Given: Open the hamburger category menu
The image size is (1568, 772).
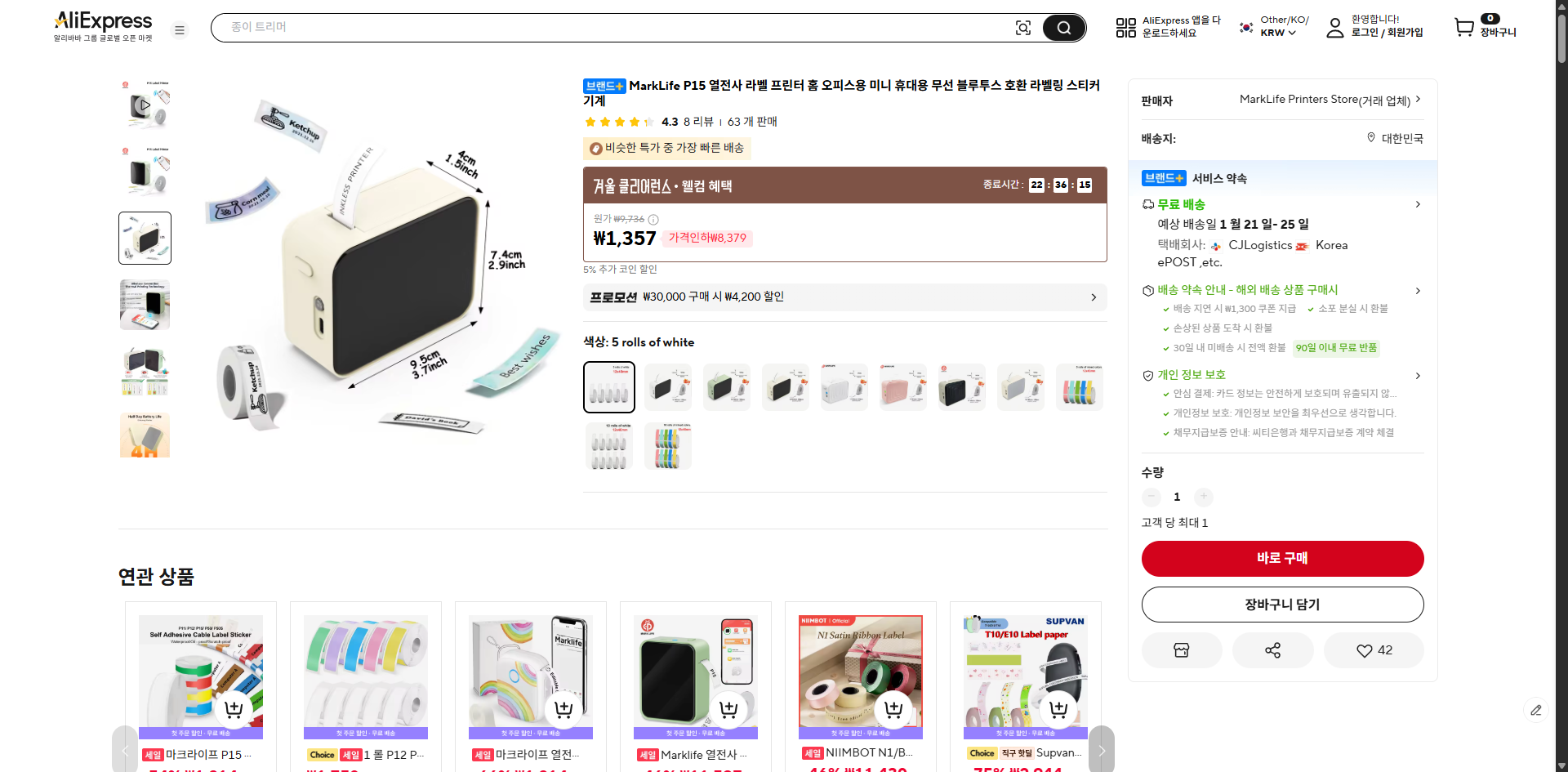Looking at the screenshot, I should 180,30.
